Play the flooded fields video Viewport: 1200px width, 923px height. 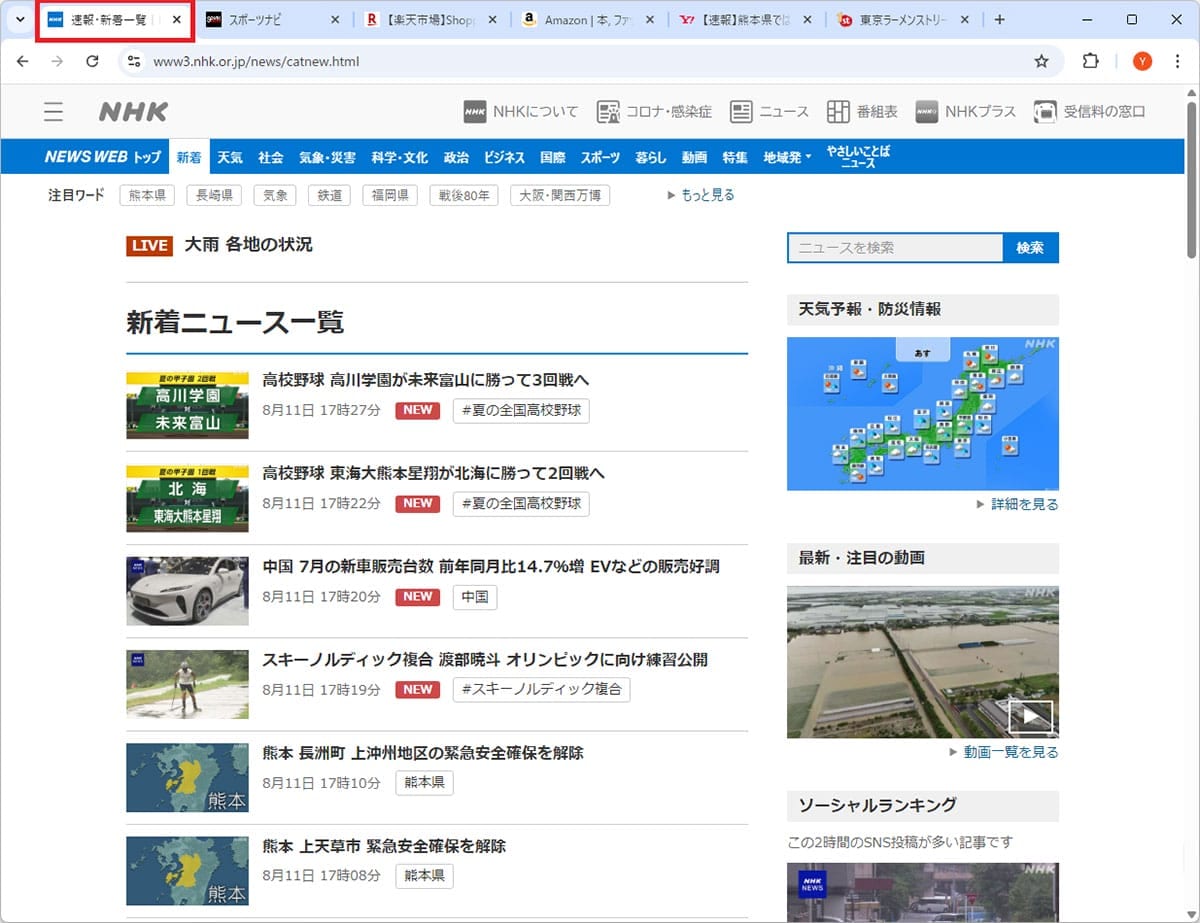pos(923,662)
